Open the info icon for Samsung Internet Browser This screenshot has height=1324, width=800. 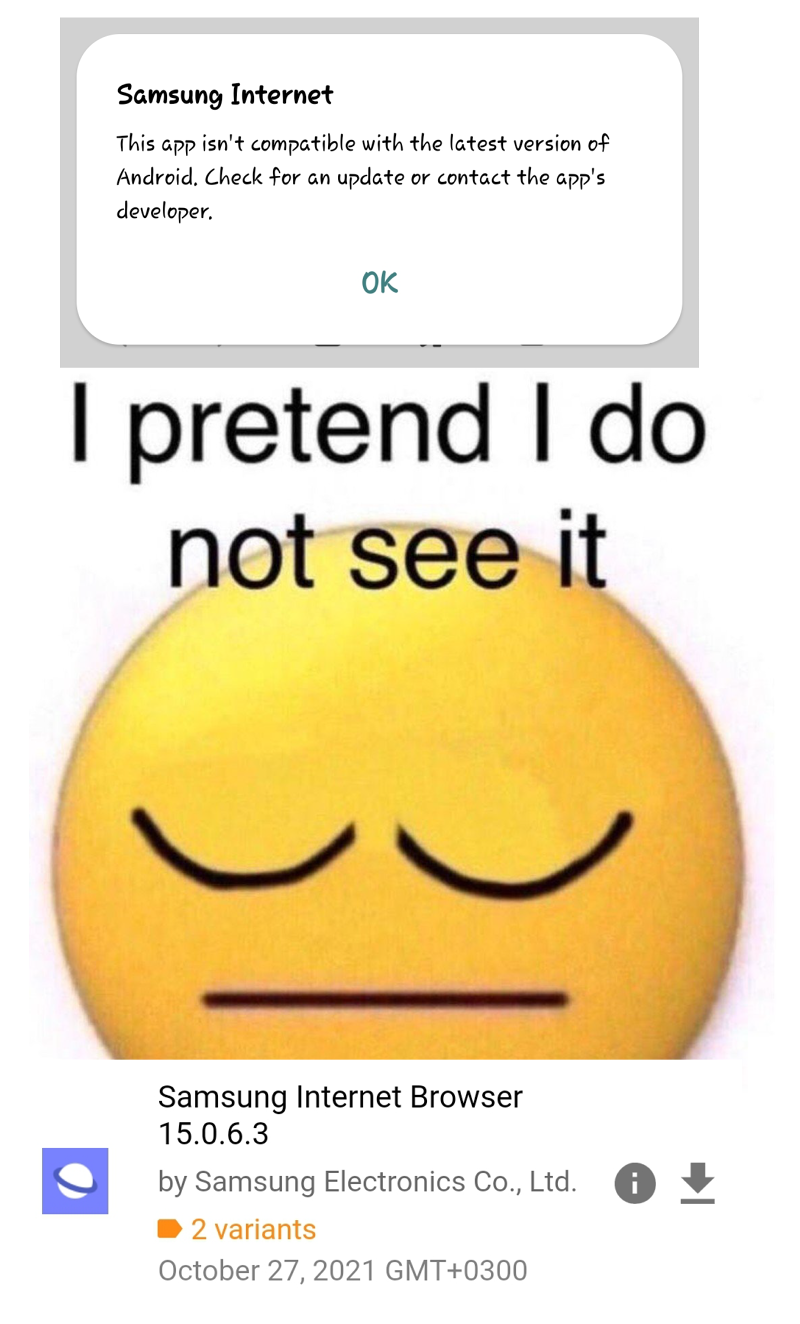(635, 1184)
